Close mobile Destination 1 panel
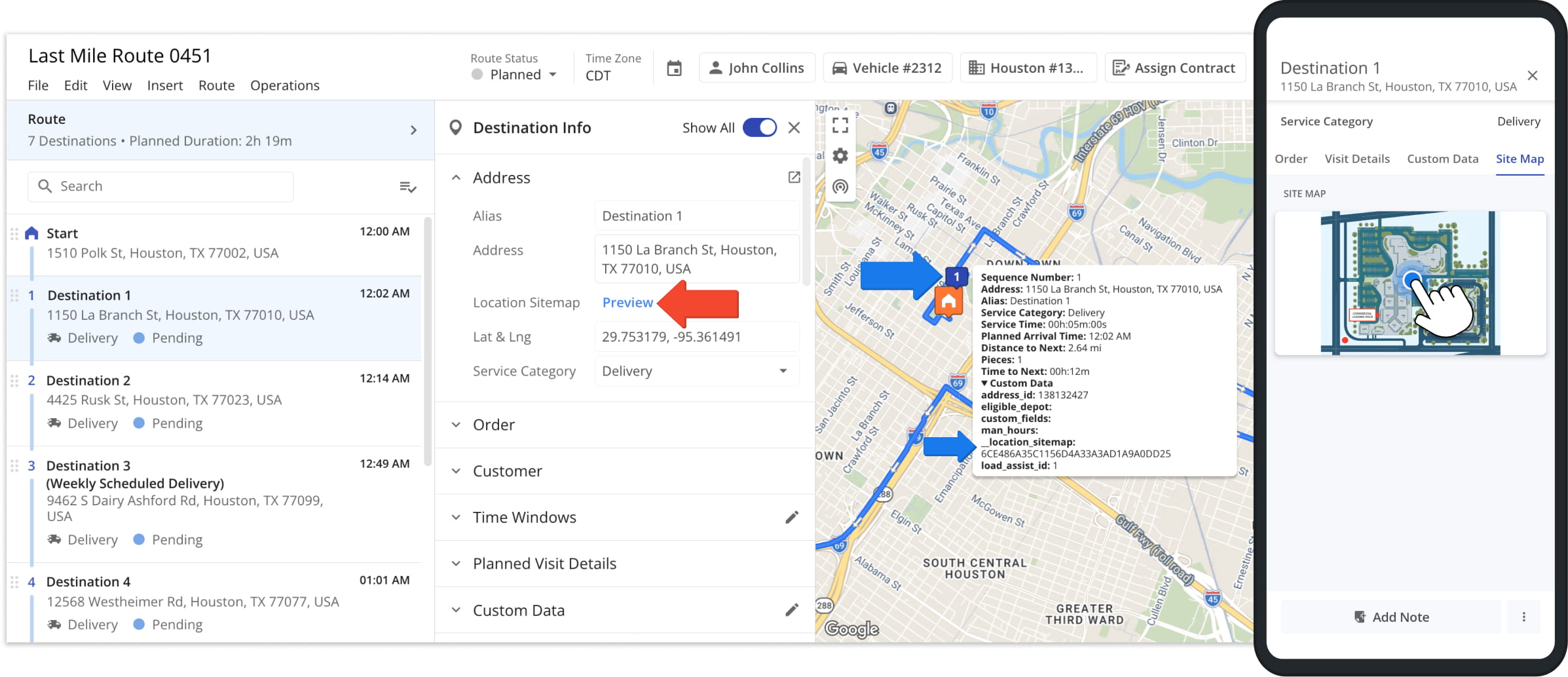 tap(1533, 75)
